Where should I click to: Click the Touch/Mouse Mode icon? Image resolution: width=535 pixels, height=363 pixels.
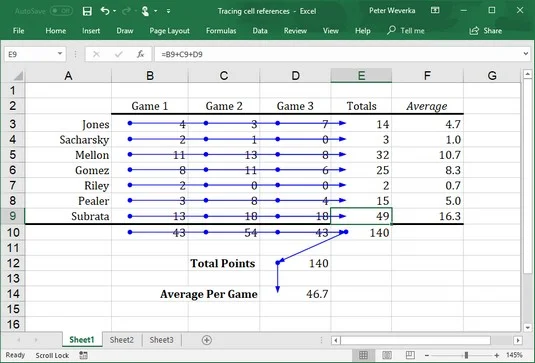[x=145, y=11]
